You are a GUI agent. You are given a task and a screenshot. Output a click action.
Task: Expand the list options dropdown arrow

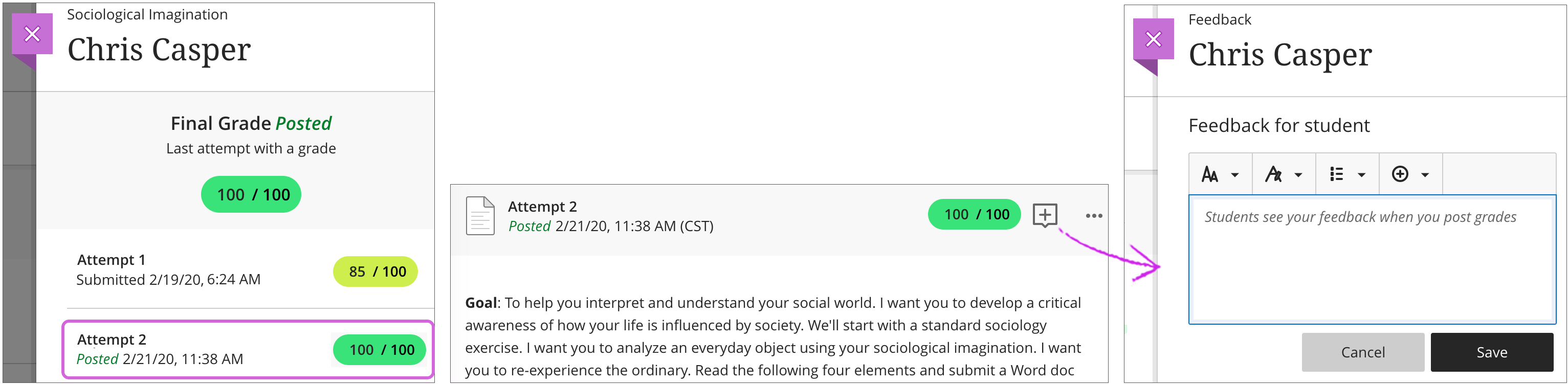[x=1362, y=175]
